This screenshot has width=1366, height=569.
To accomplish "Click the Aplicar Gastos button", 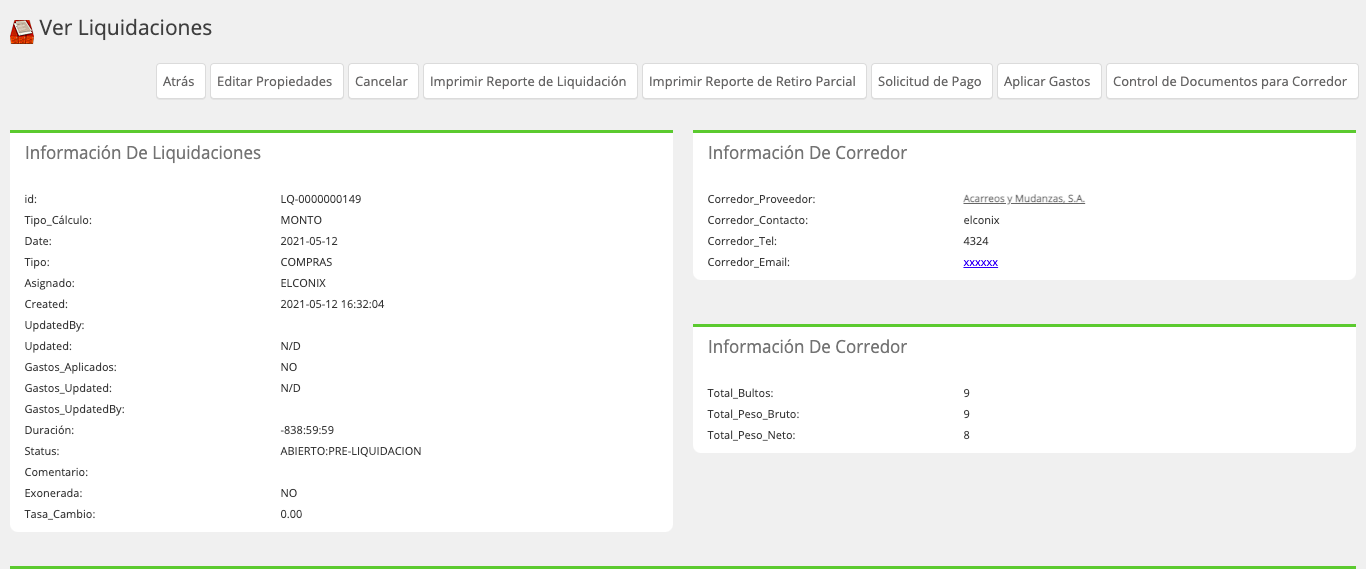I will click(x=1047, y=81).
